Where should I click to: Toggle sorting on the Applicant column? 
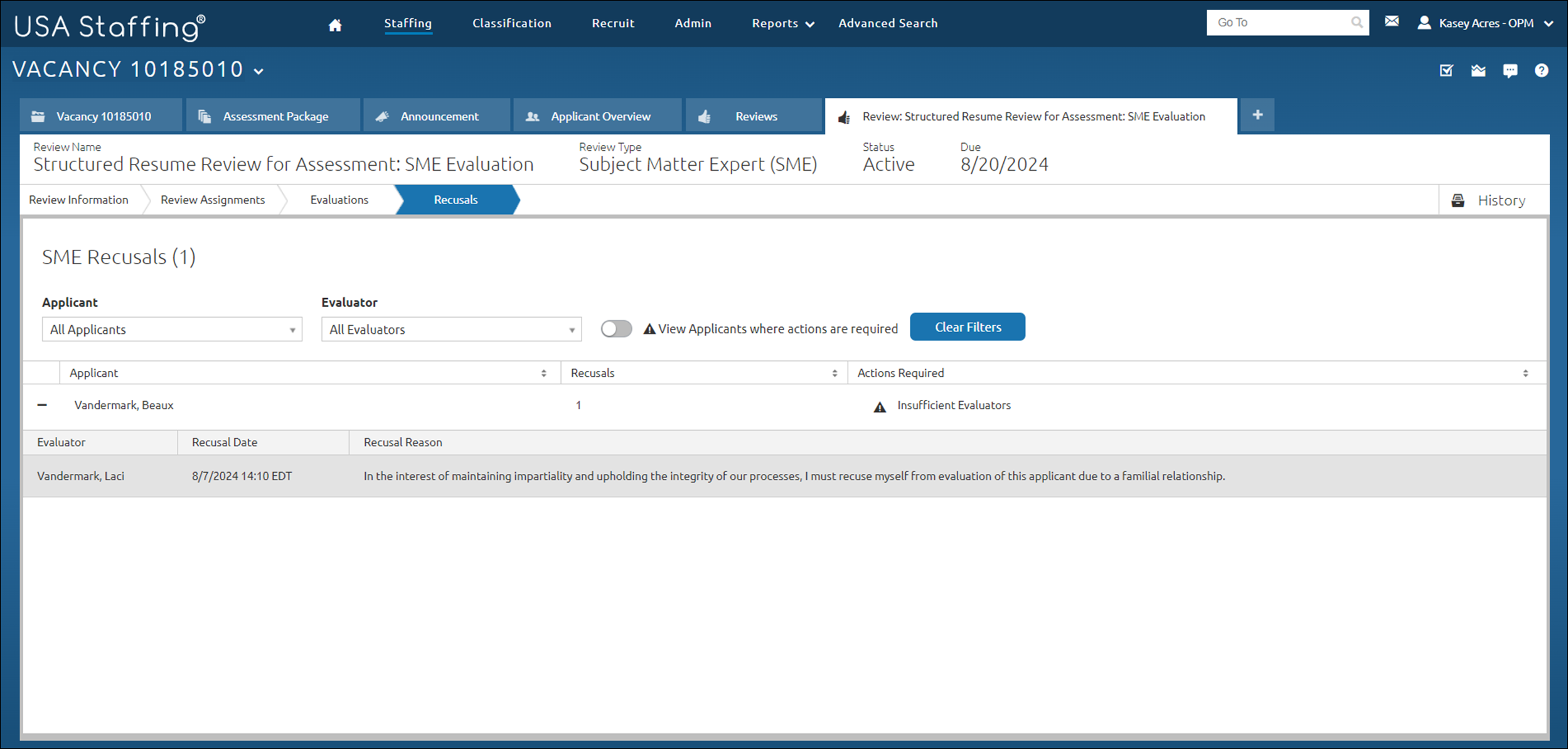pyautogui.click(x=543, y=372)
